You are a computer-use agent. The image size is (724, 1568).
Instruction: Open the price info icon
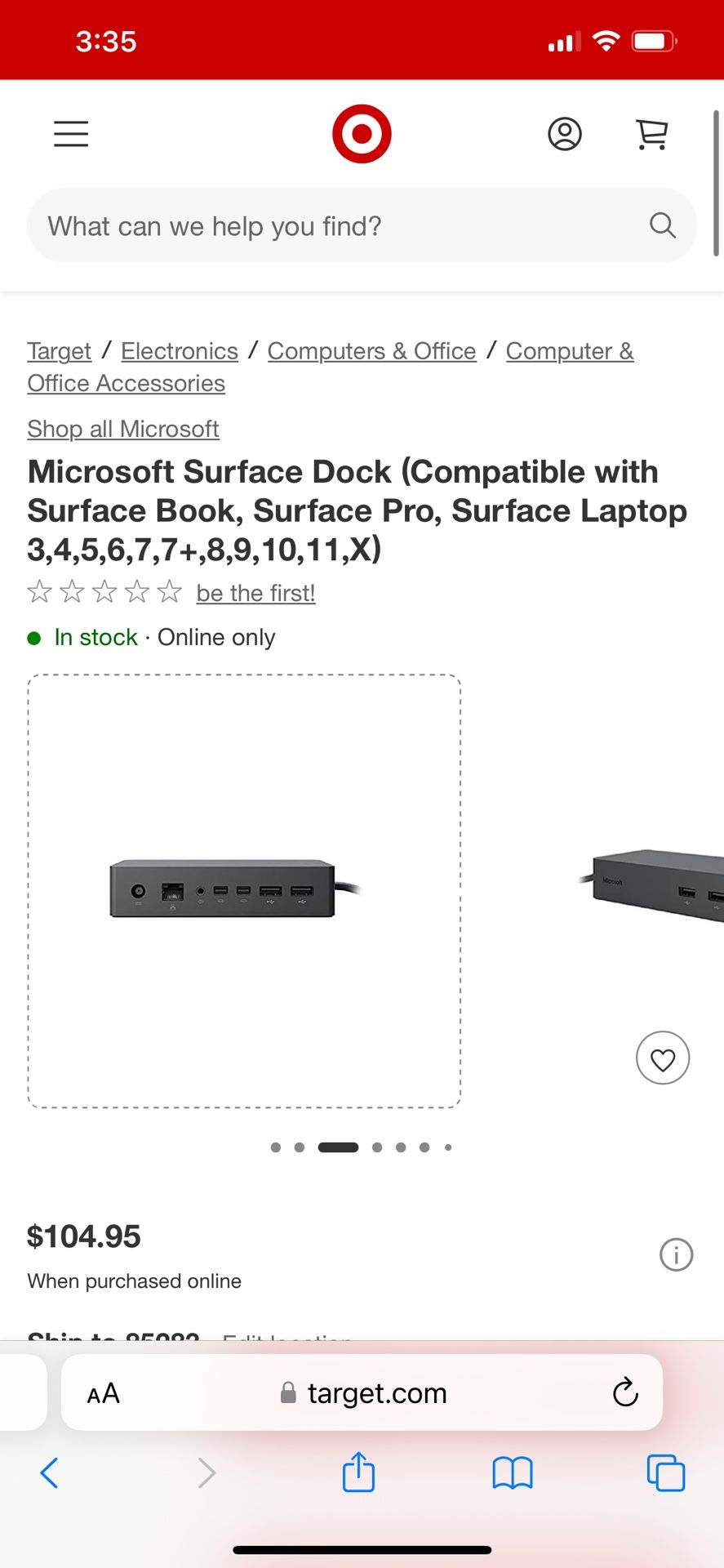click(x=676, y=1254)
